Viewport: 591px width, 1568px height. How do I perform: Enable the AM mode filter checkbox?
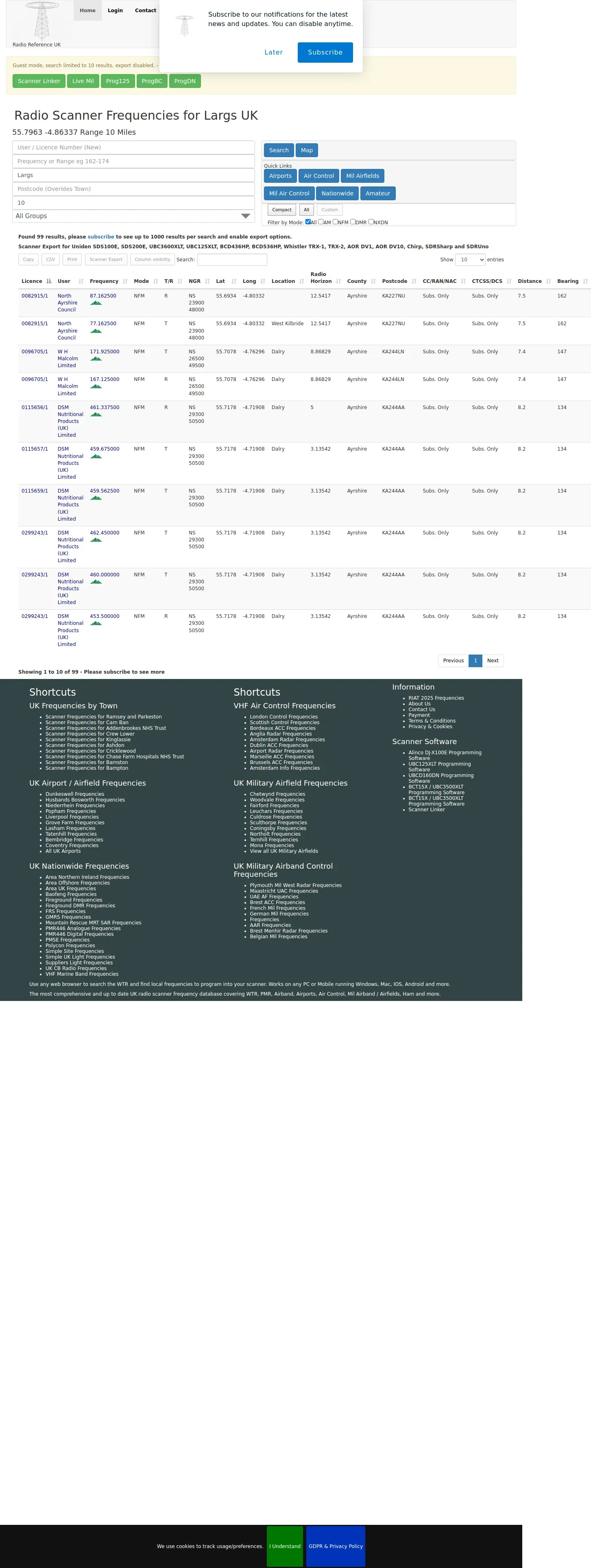pos(321,221)
